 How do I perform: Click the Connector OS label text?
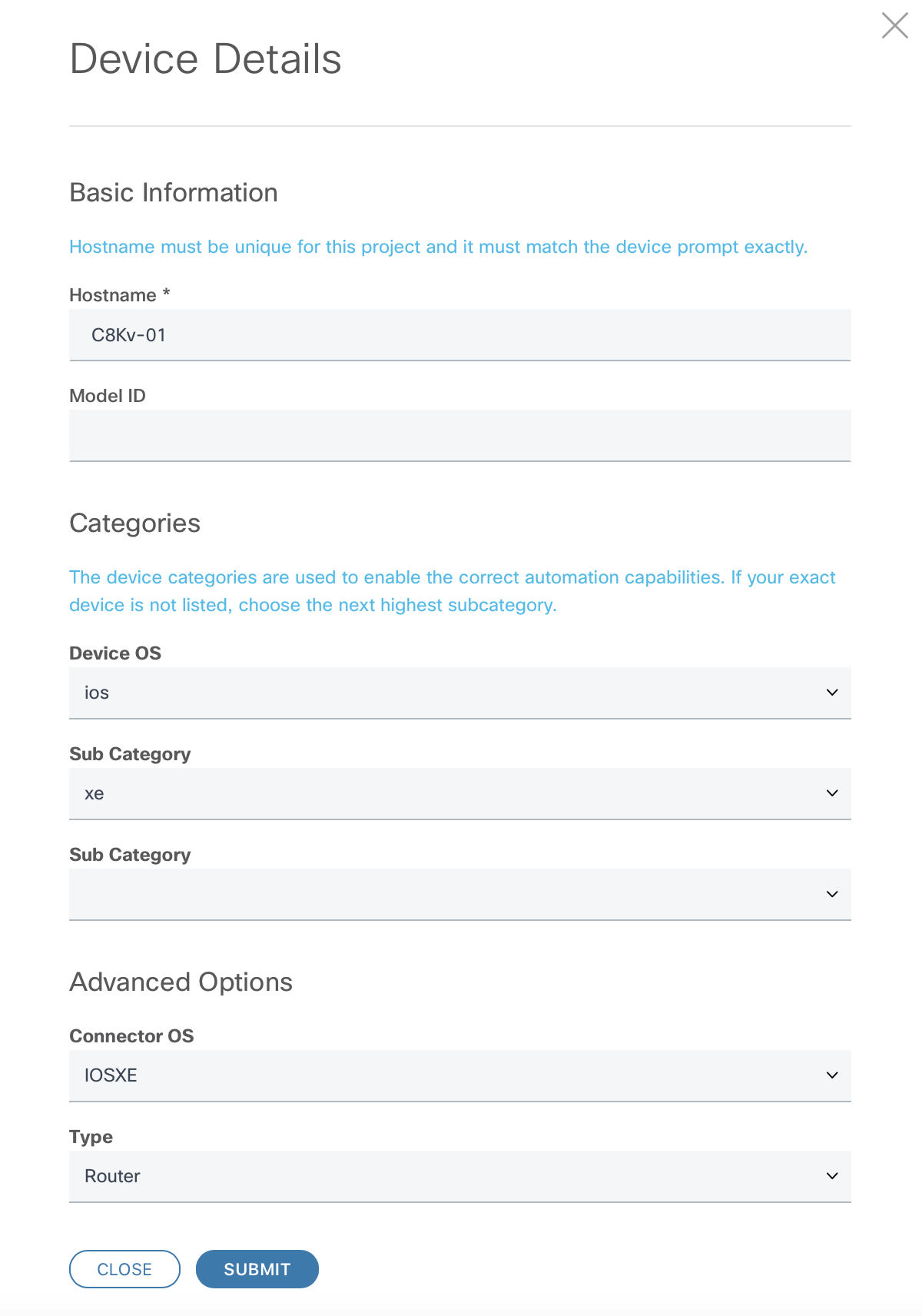131,1036
